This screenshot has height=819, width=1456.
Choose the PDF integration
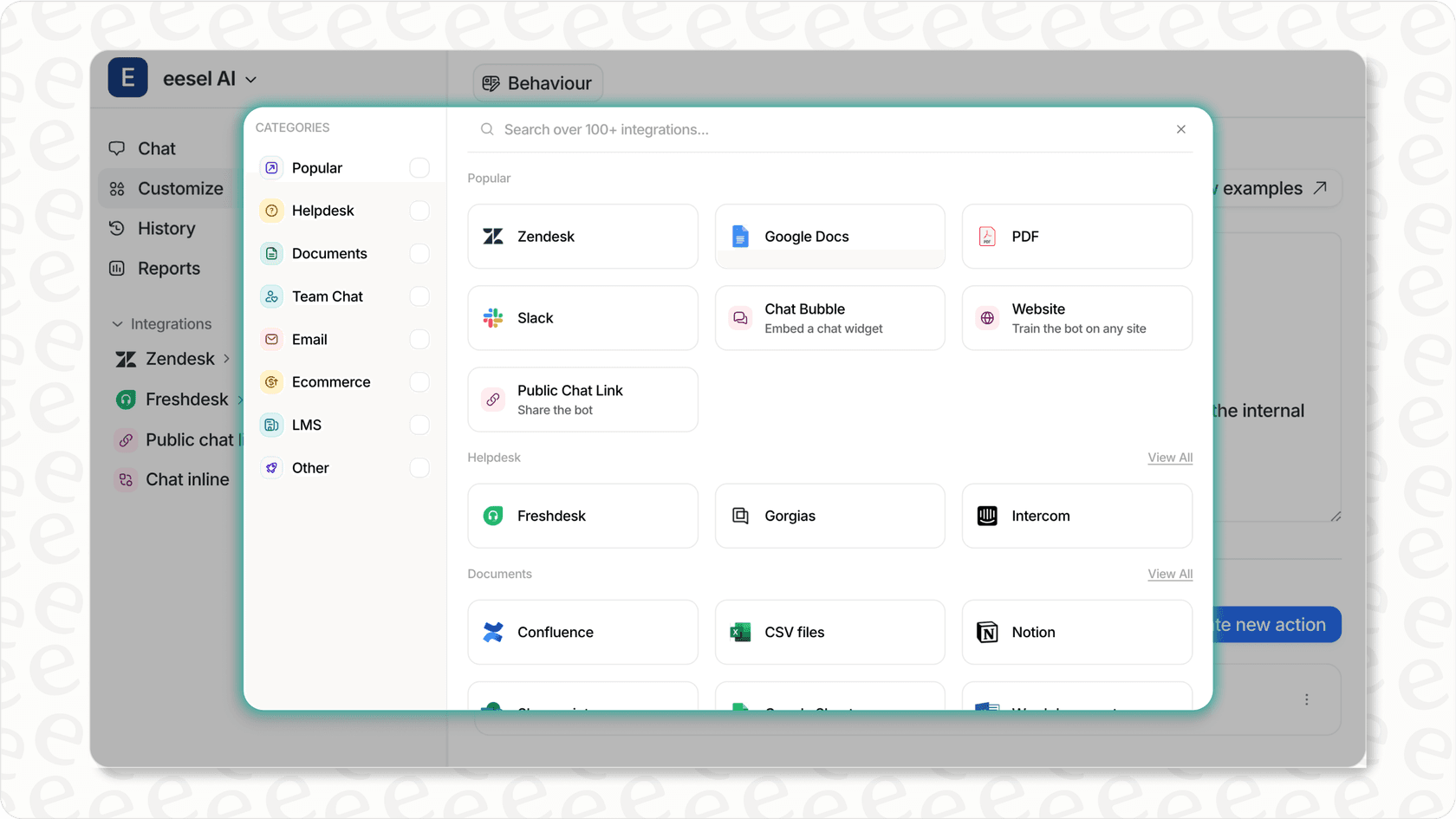(1076, 236)
